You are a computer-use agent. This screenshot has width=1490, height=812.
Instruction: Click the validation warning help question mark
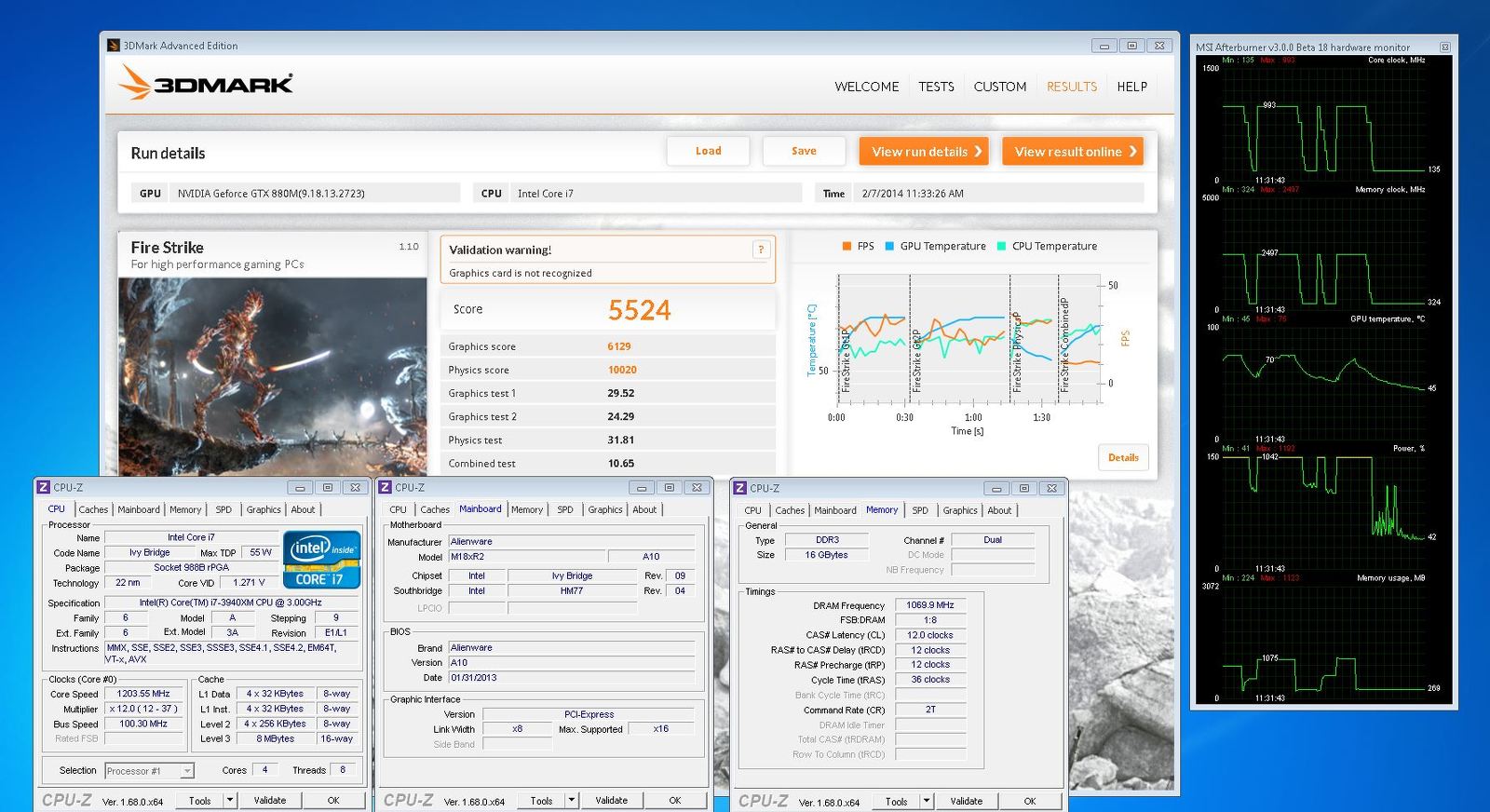tap(761, 250)
